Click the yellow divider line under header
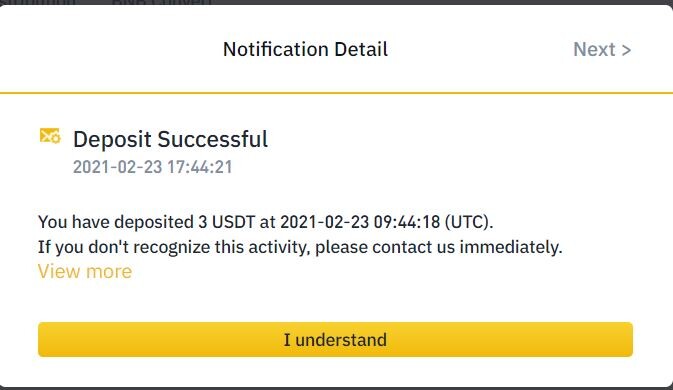The image size is (673, 390). tap(336, 93)
